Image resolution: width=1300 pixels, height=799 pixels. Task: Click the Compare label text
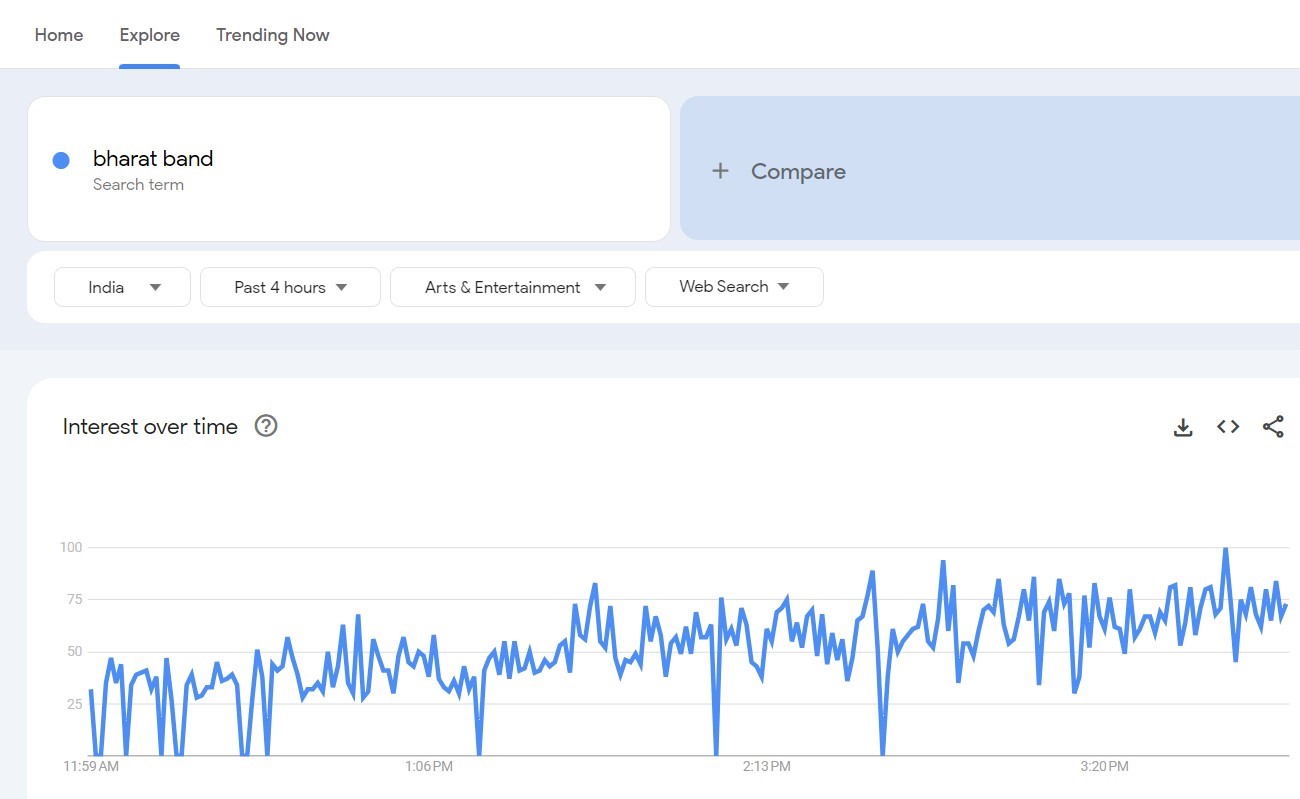coord(798,172)
